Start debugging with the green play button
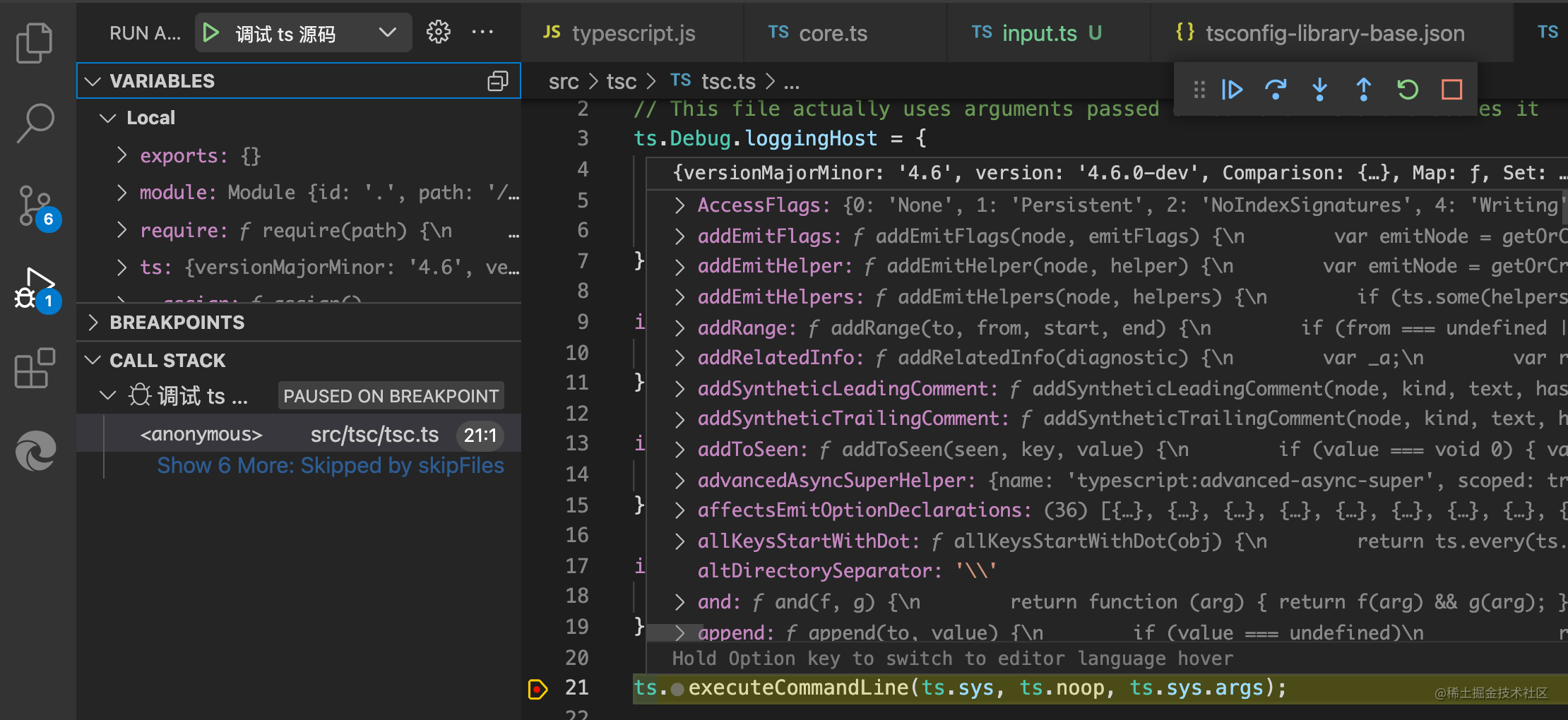The height and width of the screenshot is (720, 1568). (x=210, y=32)
